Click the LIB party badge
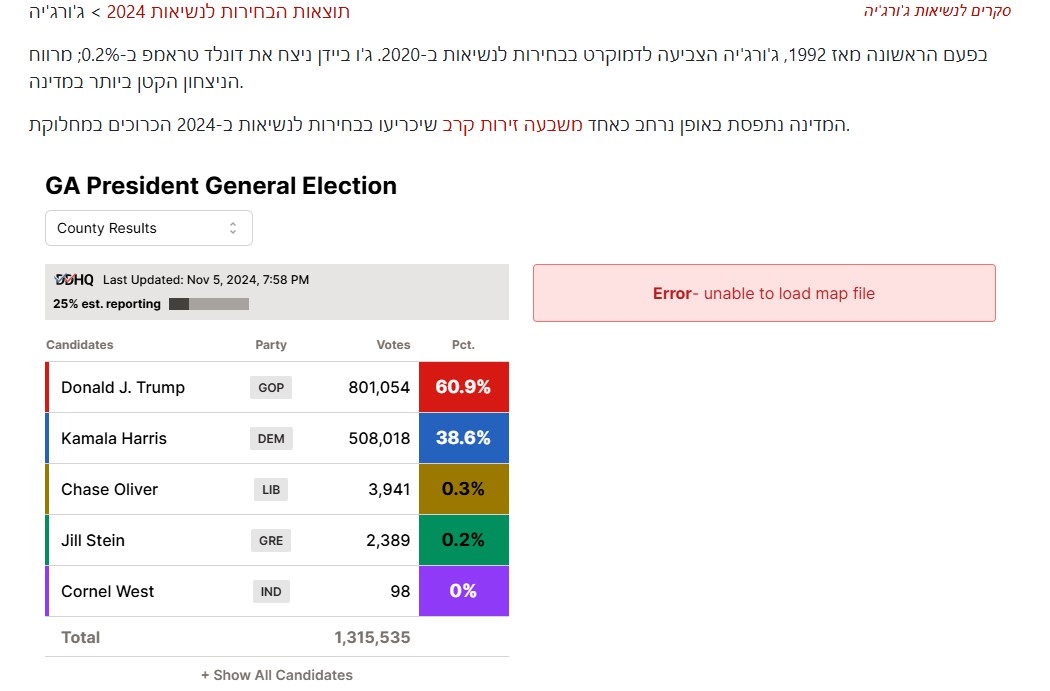 pyautogui.click(x=270, y=489)
